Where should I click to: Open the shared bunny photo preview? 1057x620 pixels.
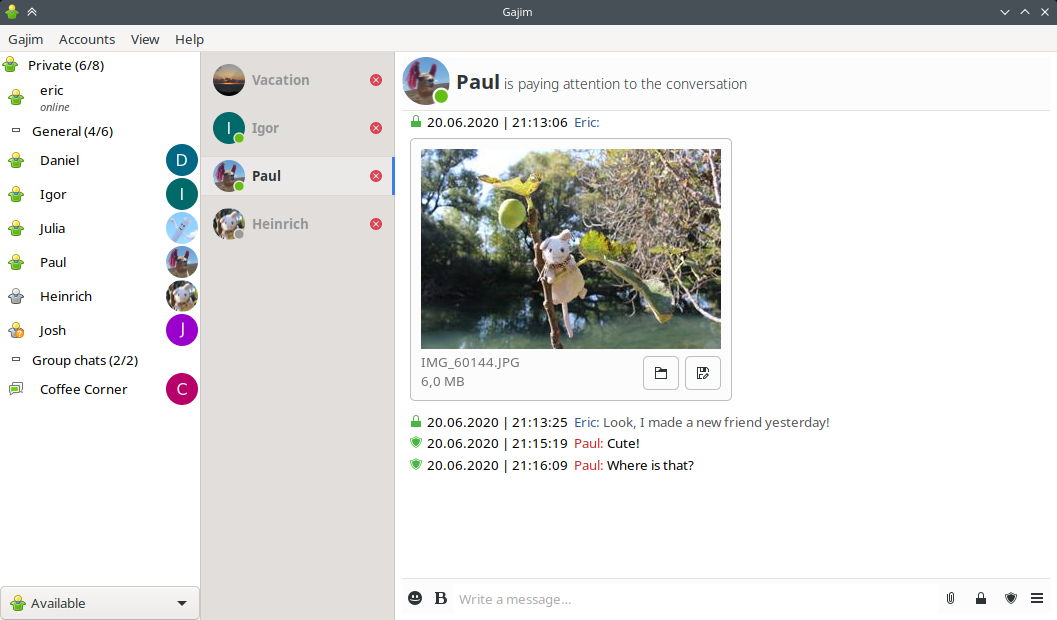tap(571, 249)
